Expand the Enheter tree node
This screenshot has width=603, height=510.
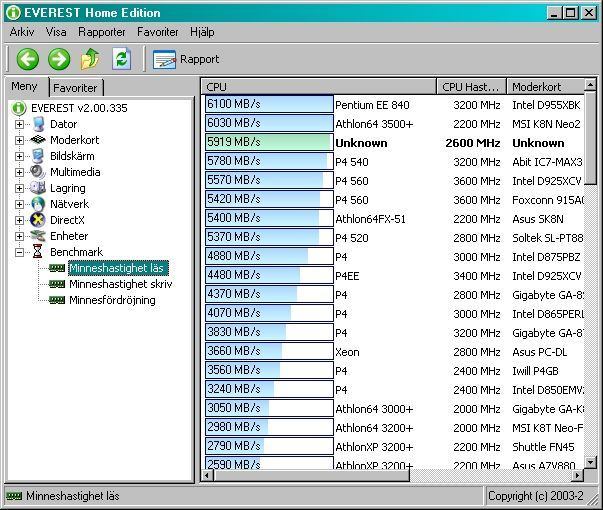point(19,236)
